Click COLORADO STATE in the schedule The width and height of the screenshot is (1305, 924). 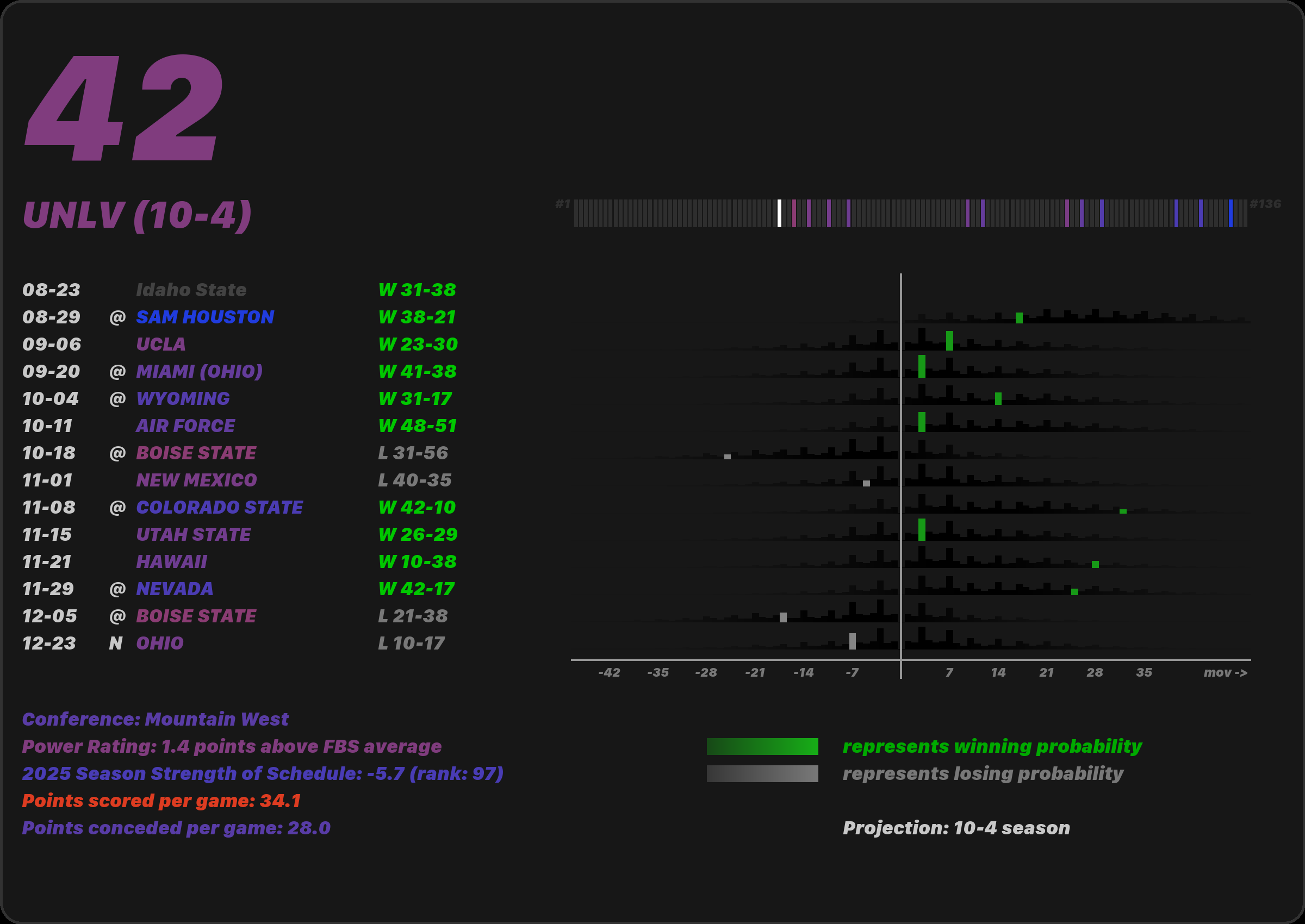point(219,508)
